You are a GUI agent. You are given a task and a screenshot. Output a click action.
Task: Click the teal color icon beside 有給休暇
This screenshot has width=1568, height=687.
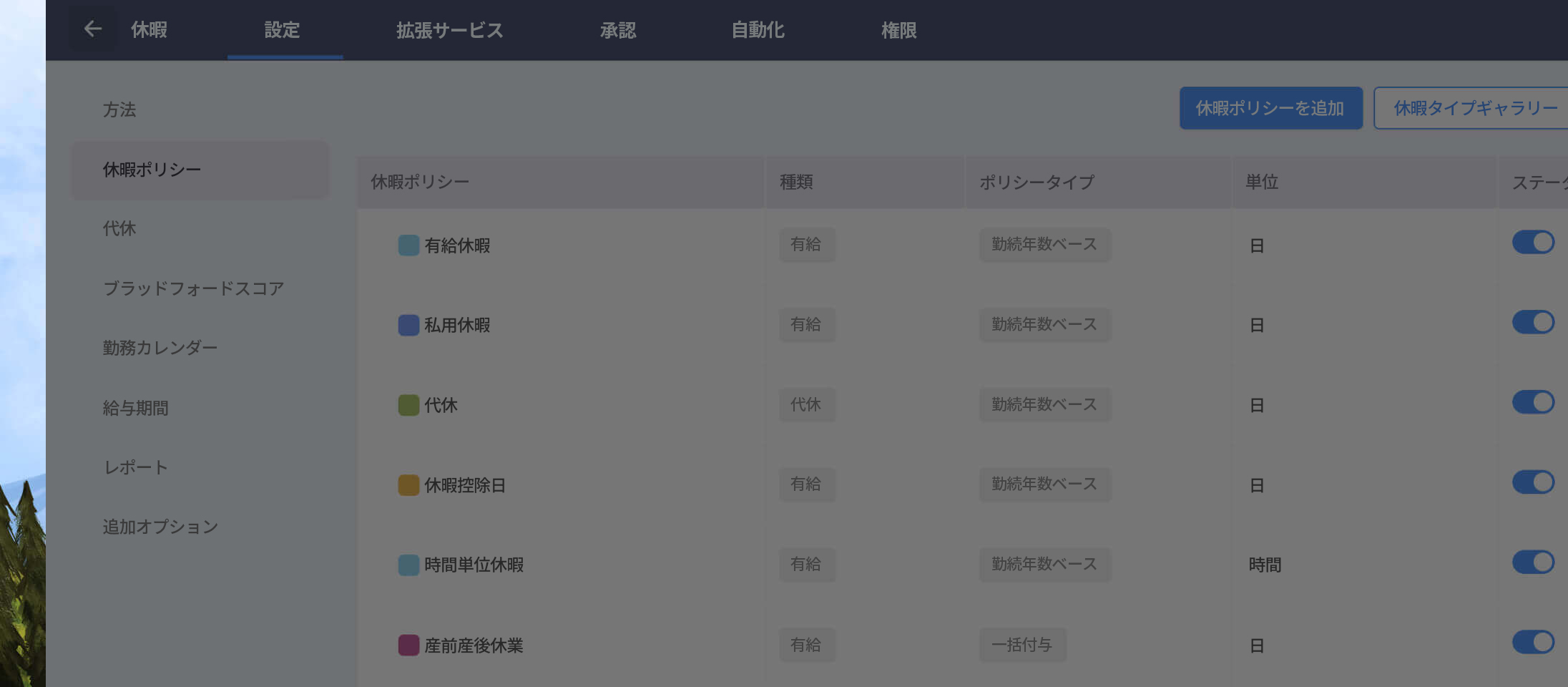point(408,245)
